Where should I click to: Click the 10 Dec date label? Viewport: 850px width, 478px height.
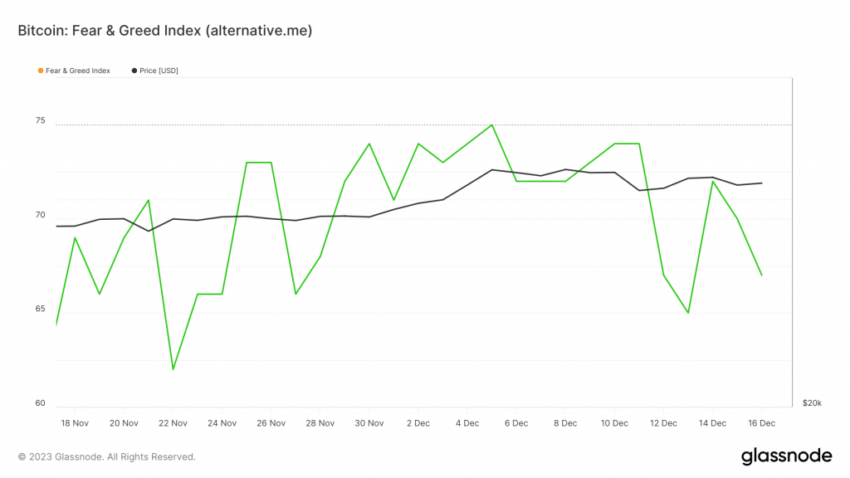[614, 423]
